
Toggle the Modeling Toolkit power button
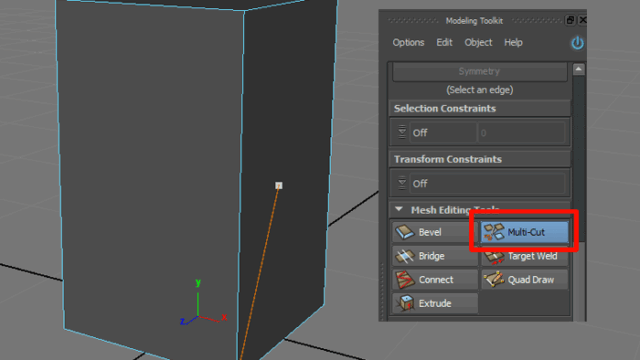click(x=577, y=43)
